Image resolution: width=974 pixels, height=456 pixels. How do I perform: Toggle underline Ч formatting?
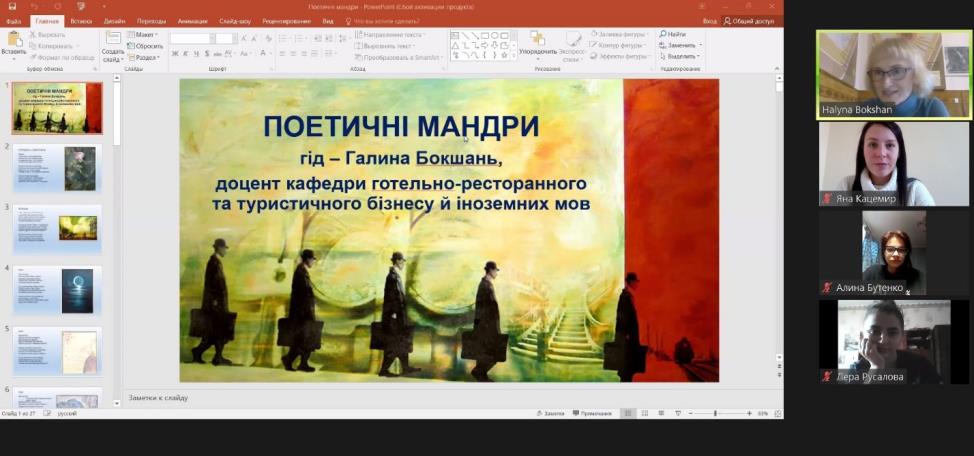coord(196,54)
